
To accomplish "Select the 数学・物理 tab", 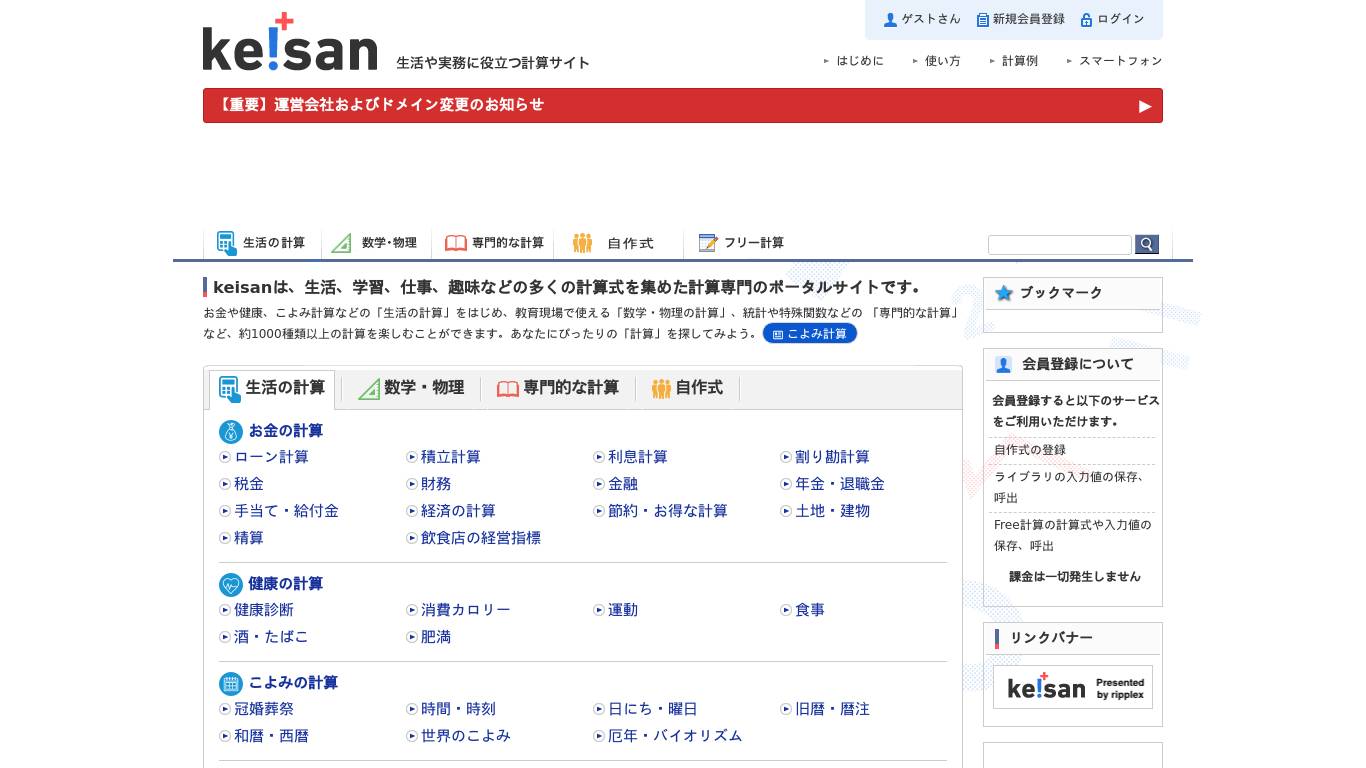I will point(411,389).
